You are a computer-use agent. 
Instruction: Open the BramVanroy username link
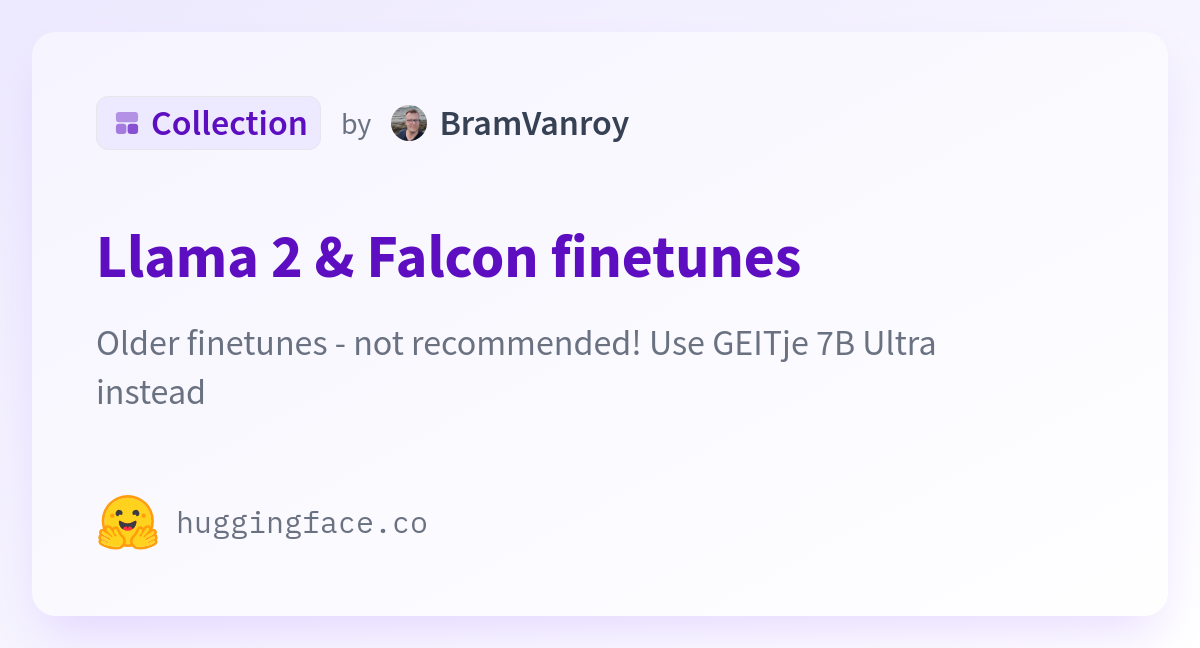tap(534, 123)
